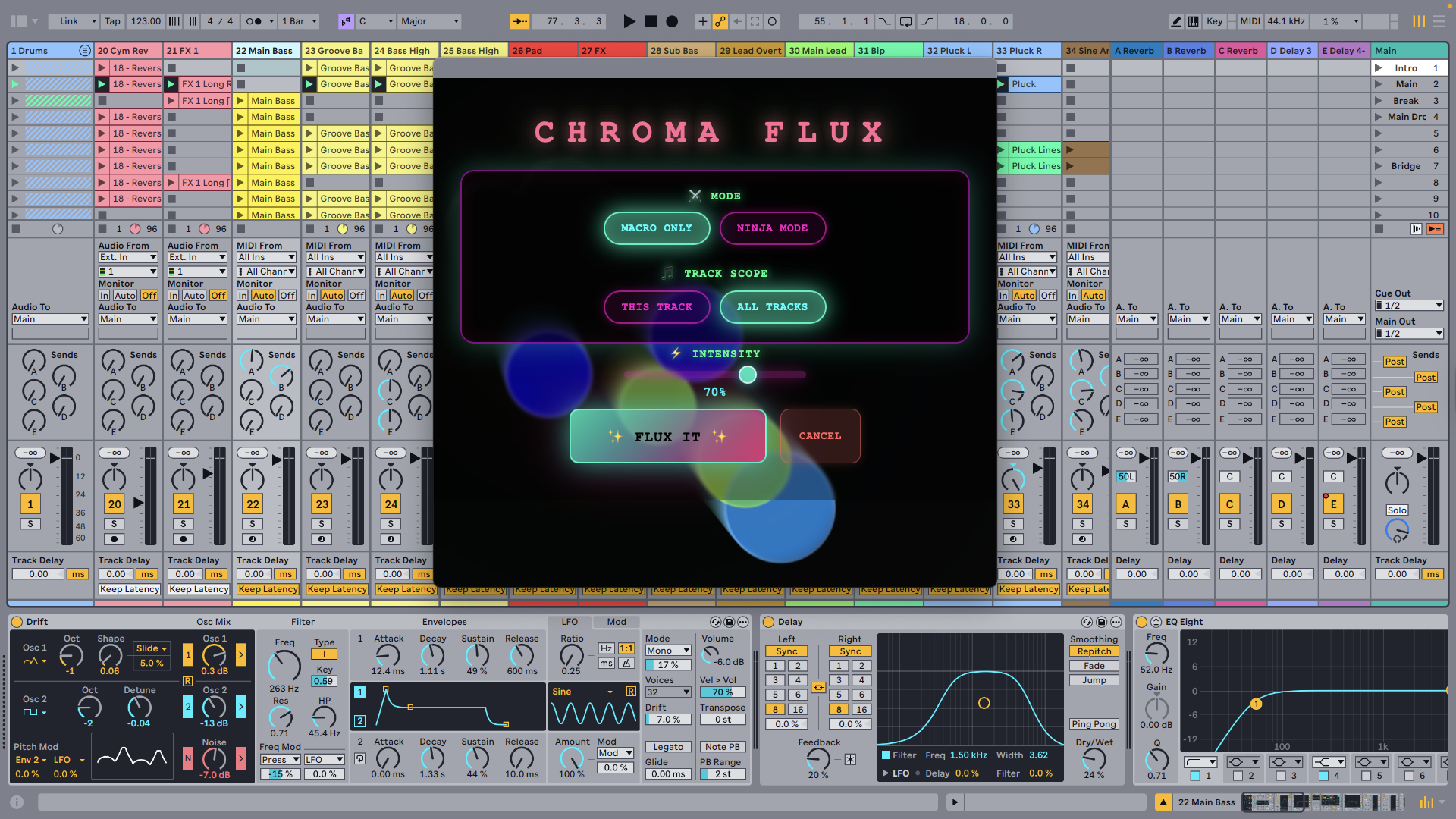Viewport: 1456px width, 819px height.
Task: Toggle the track 20 activator button
Action: coord(115,504)
